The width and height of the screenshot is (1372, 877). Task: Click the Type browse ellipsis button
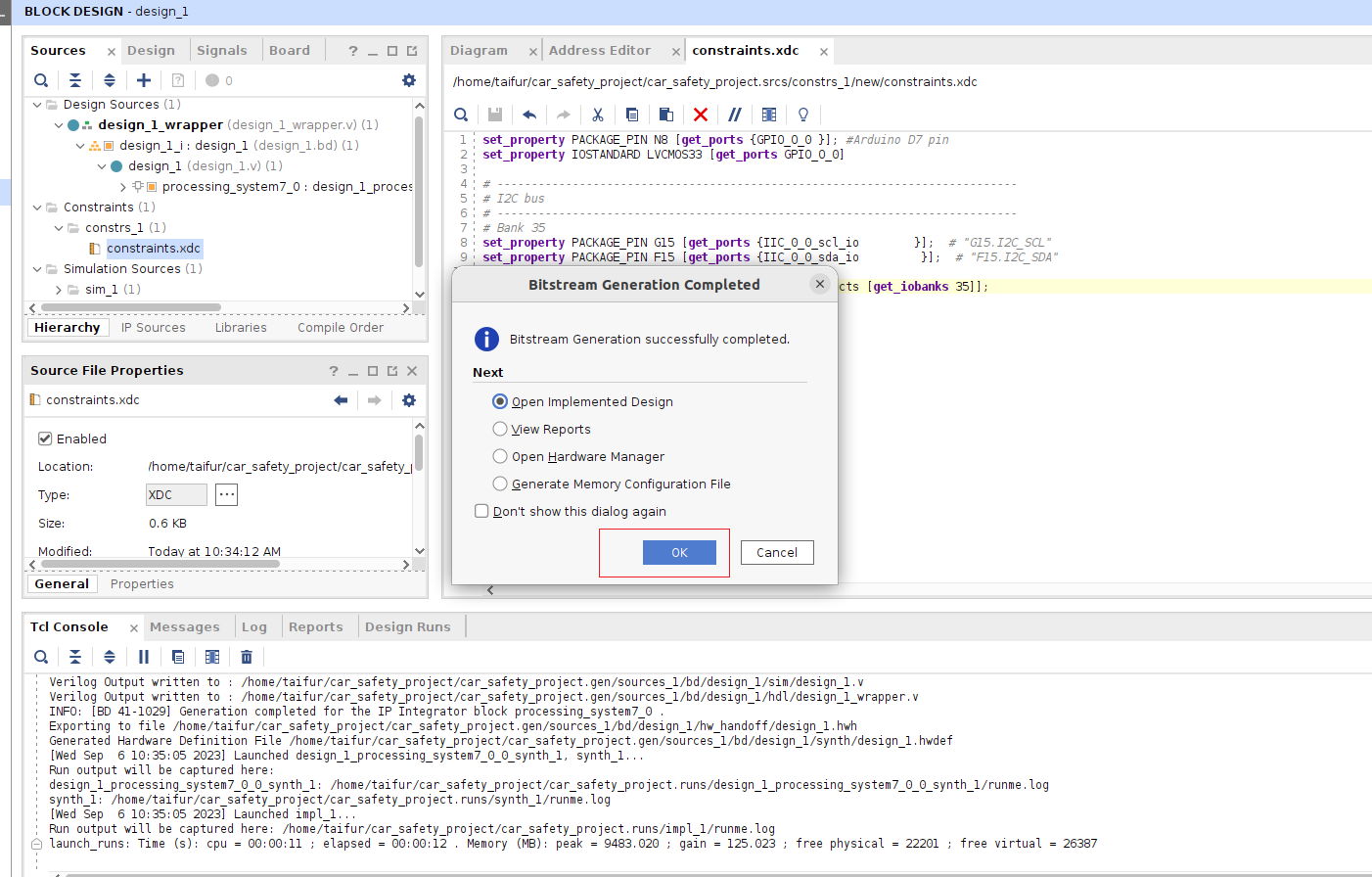pos(227,494)
